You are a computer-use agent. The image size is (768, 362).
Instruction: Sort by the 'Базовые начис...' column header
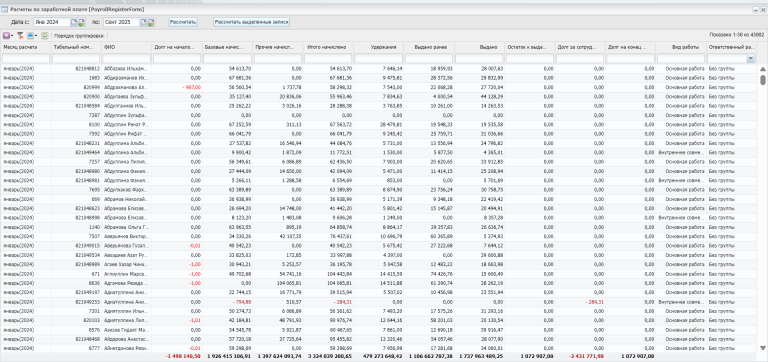point(227,47)
